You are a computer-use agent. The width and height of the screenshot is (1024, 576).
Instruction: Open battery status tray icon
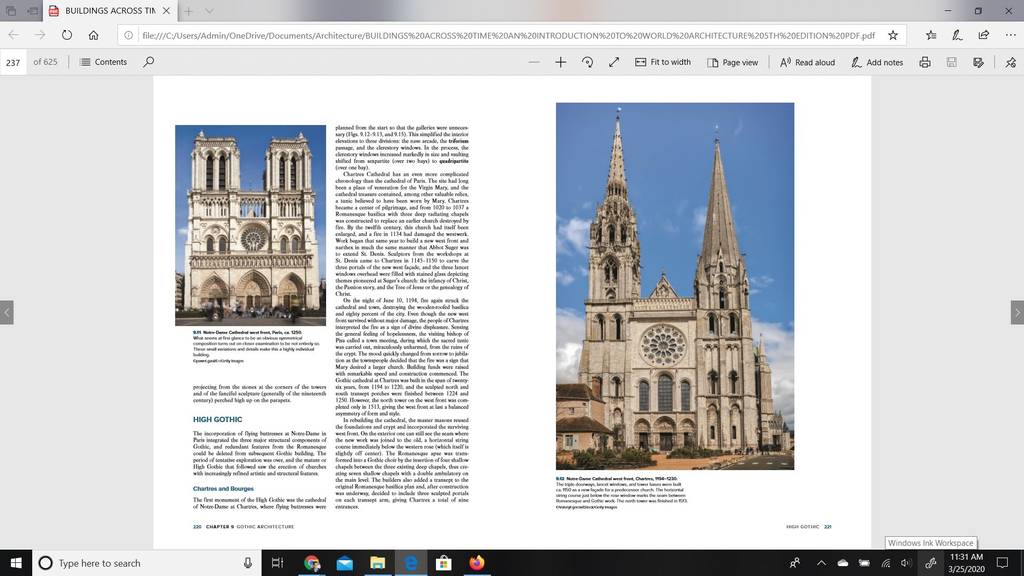point(864,563)
